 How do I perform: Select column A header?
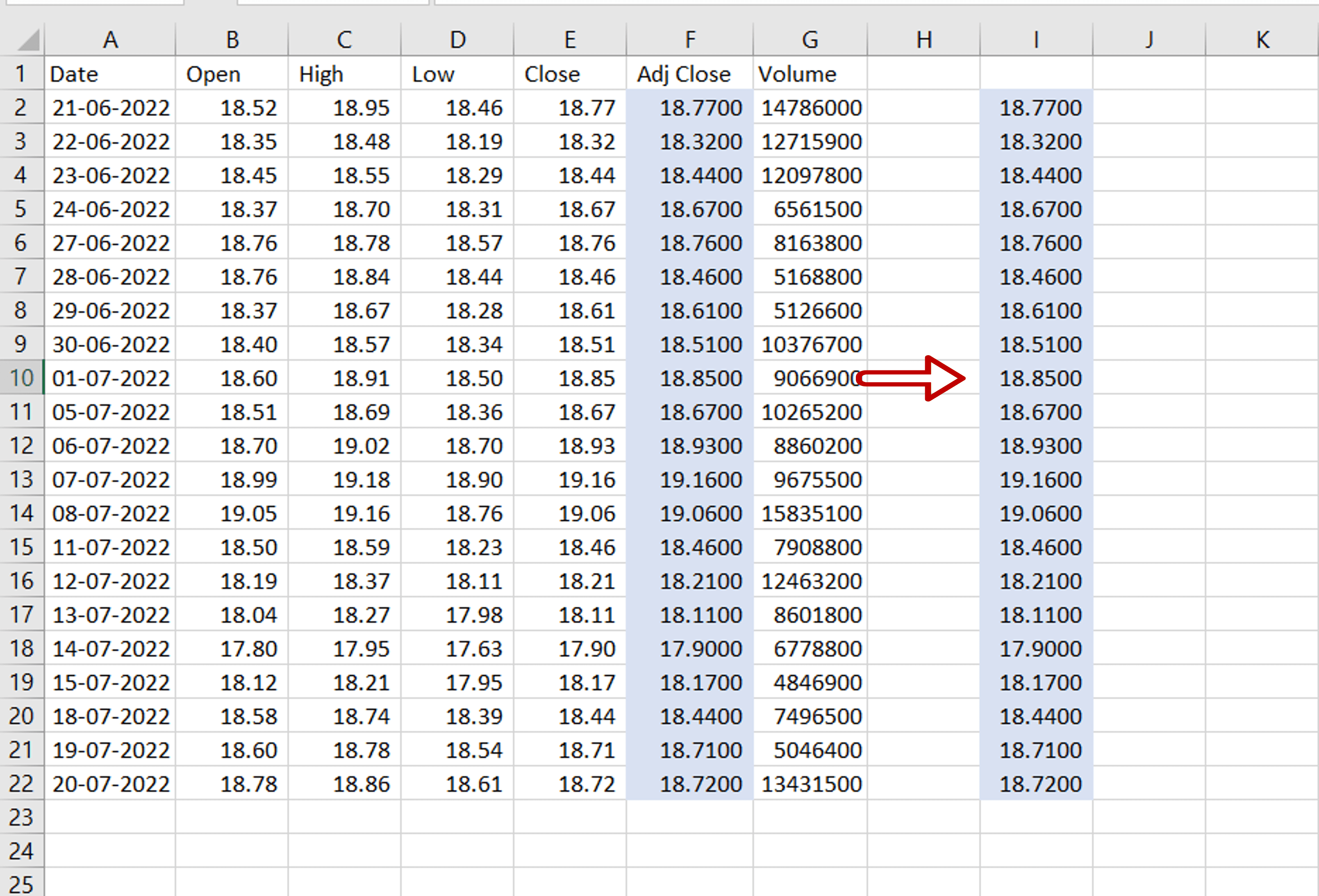(x=109, y=39)
